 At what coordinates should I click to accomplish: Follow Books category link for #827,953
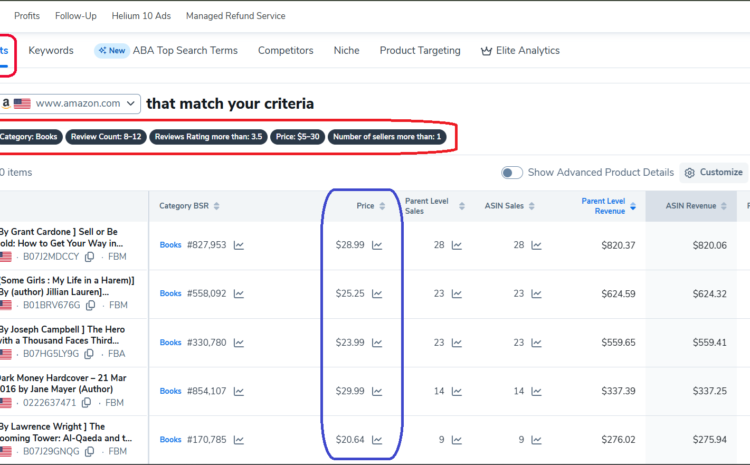tap(170, 245)
